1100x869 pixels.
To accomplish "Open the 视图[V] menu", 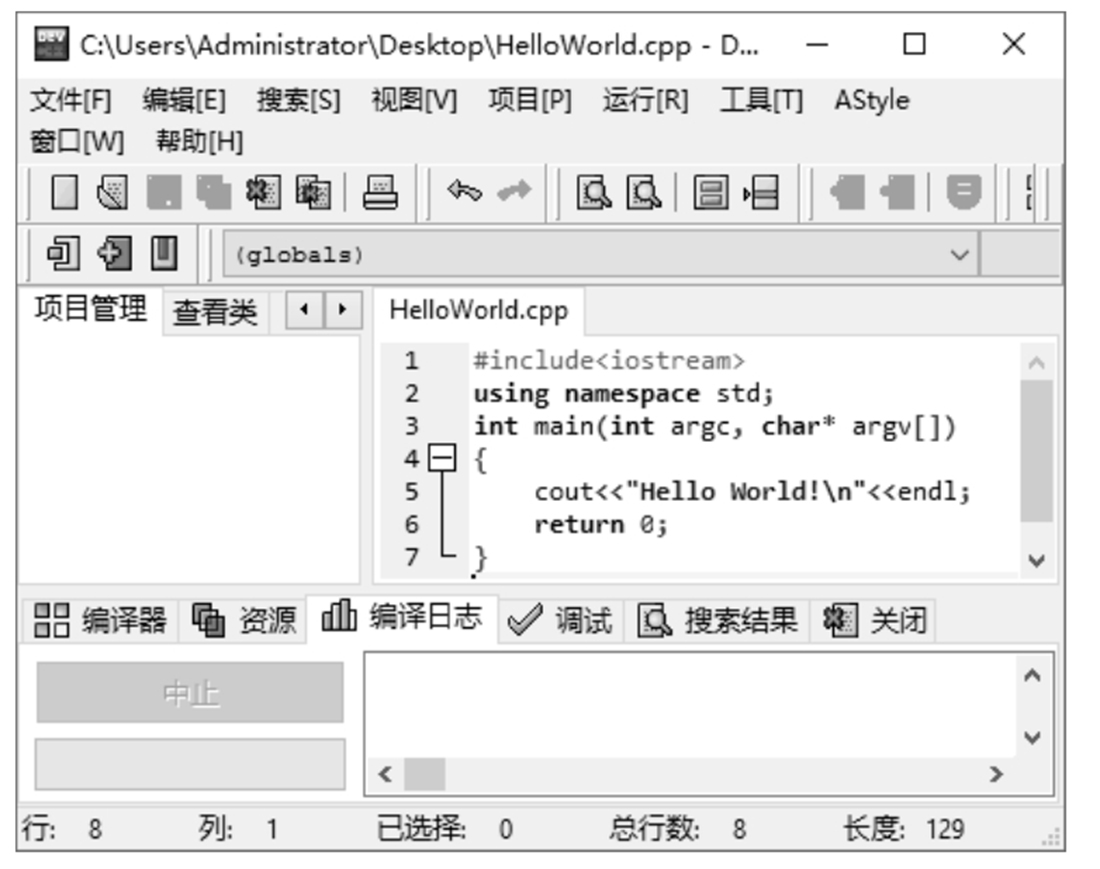I will (414, 100).
